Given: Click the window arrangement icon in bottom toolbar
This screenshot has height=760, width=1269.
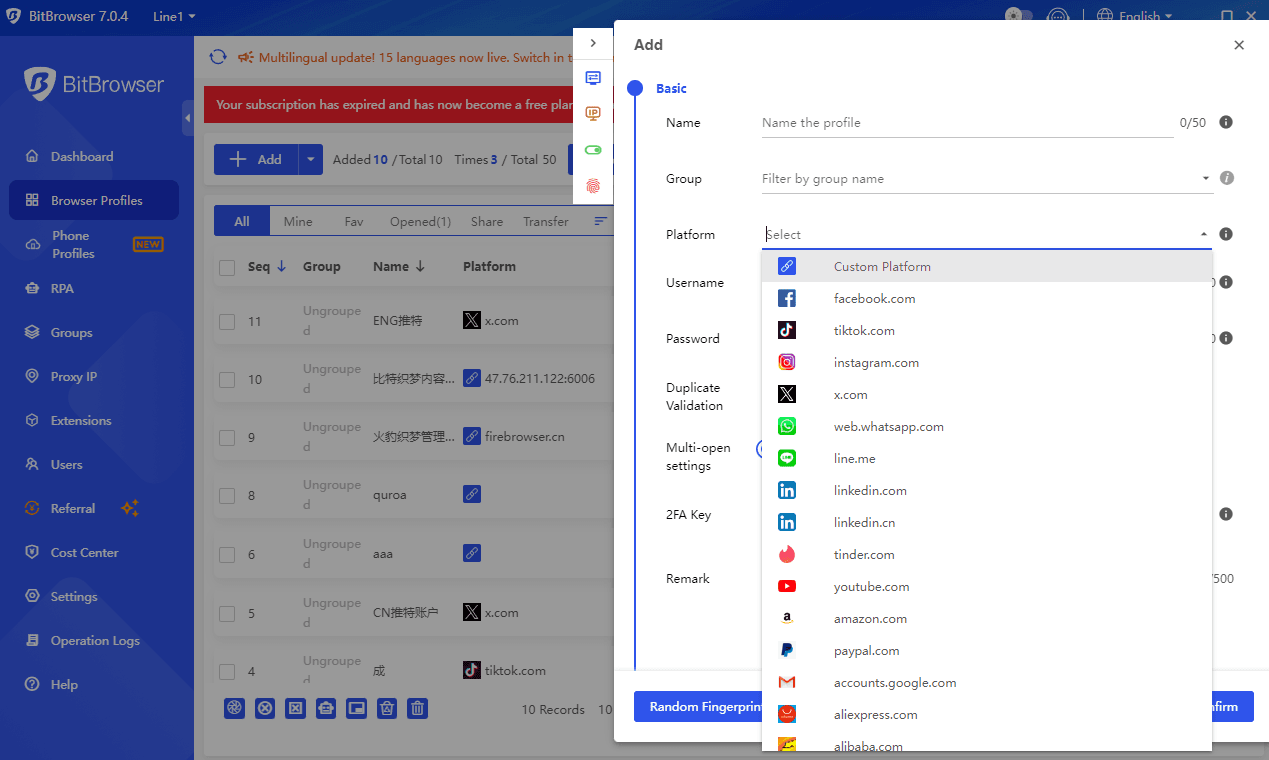Looking at the screenshot, I should tap(357, 708).
